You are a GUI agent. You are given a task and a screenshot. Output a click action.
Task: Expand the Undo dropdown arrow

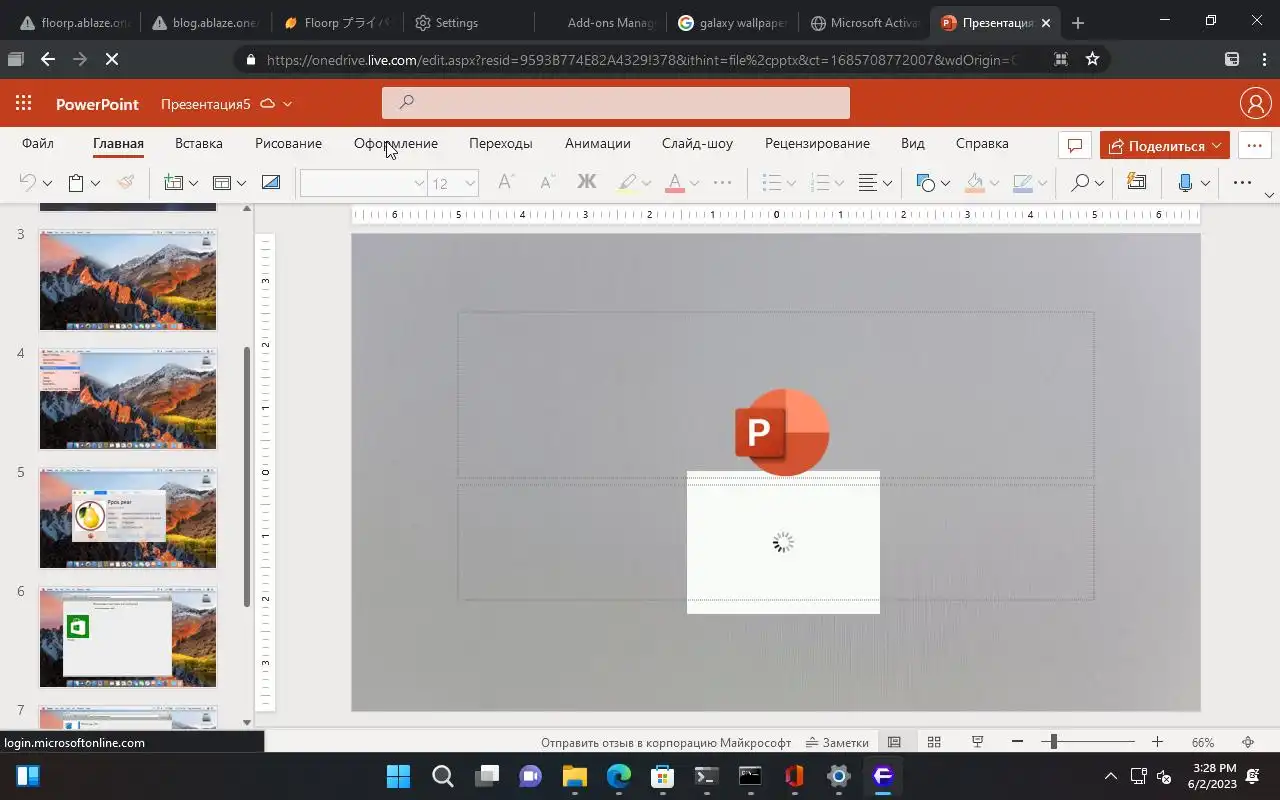(x=47, y=183)
